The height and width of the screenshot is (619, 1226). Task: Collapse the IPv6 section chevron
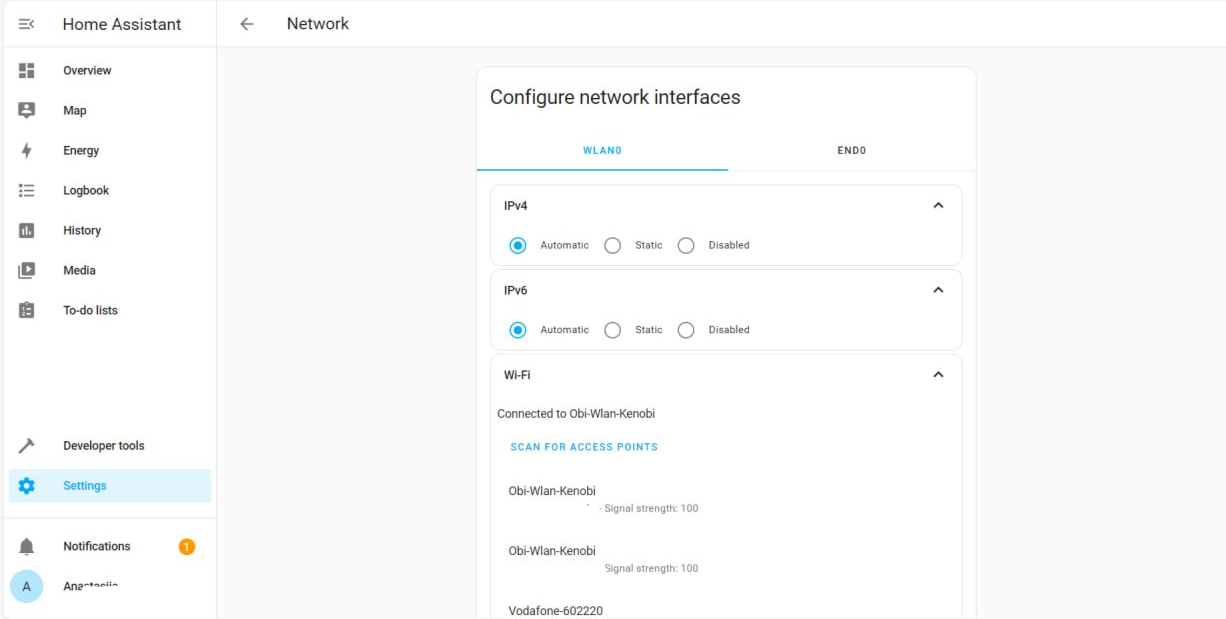[938, 290]
